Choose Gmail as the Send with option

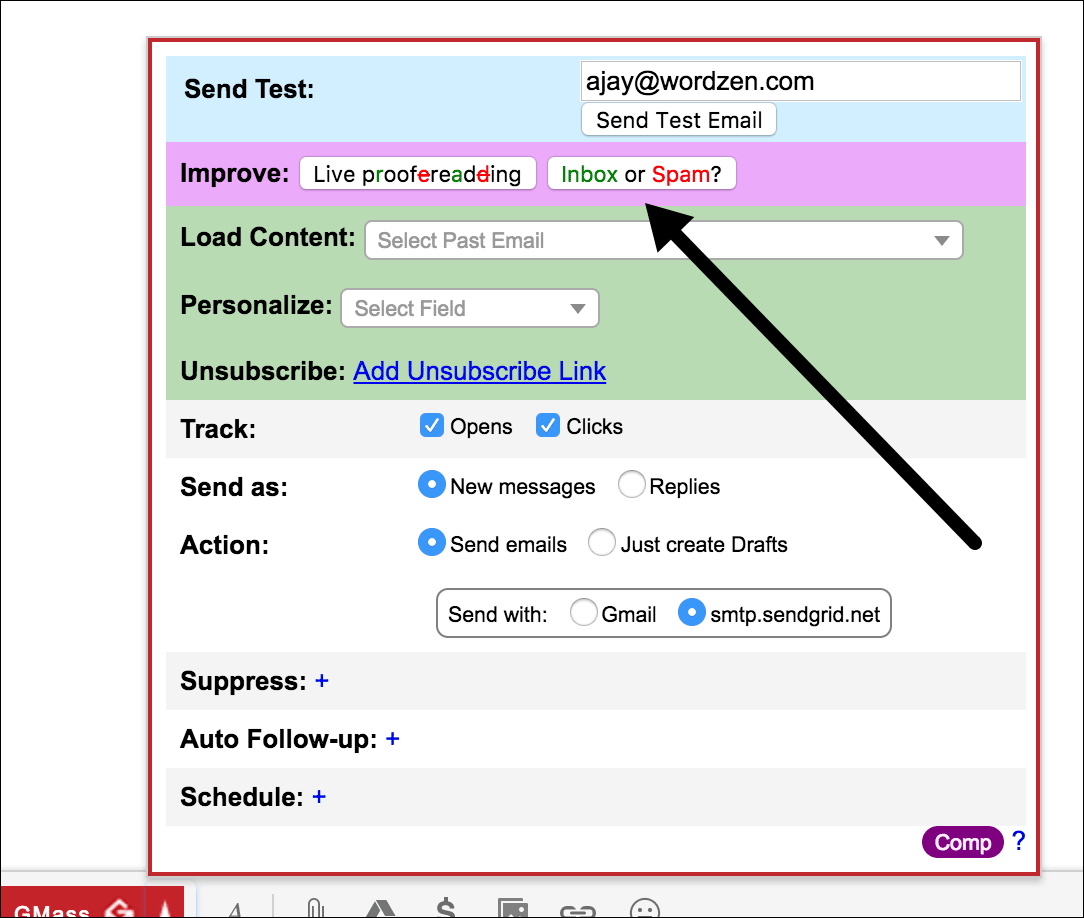(583, 612)
